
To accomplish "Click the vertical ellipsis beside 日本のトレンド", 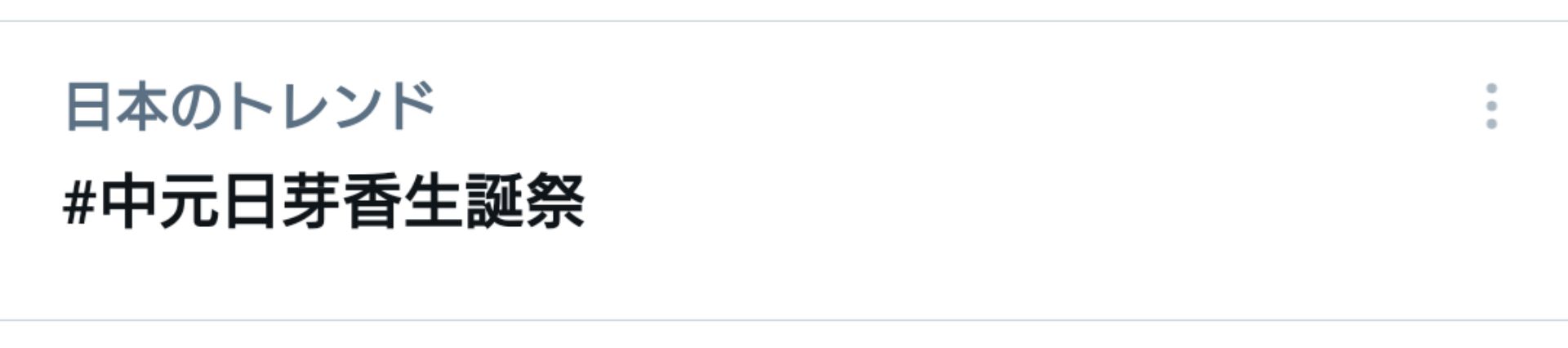I will tap(1491, 106).
